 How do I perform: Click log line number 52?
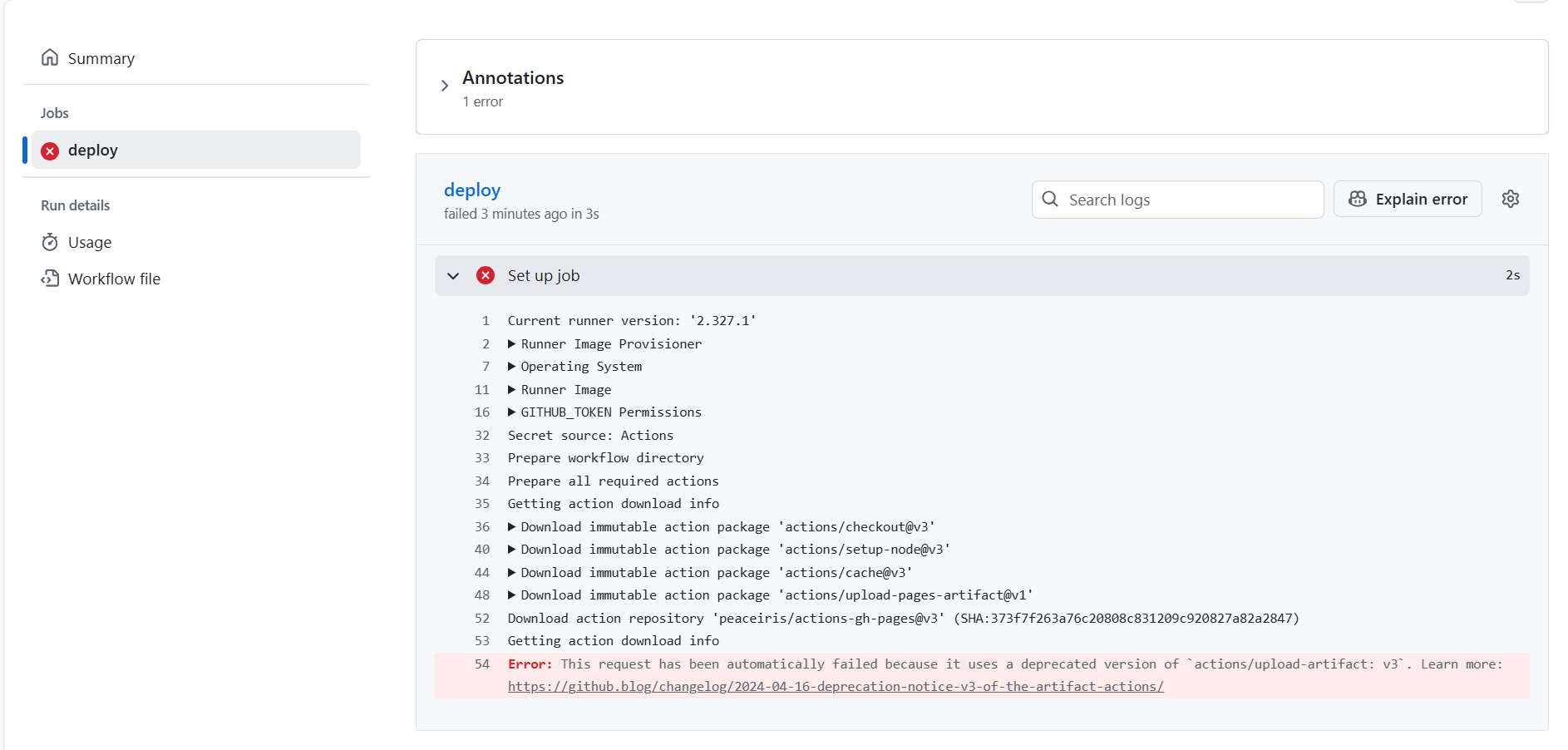point(482,618)
